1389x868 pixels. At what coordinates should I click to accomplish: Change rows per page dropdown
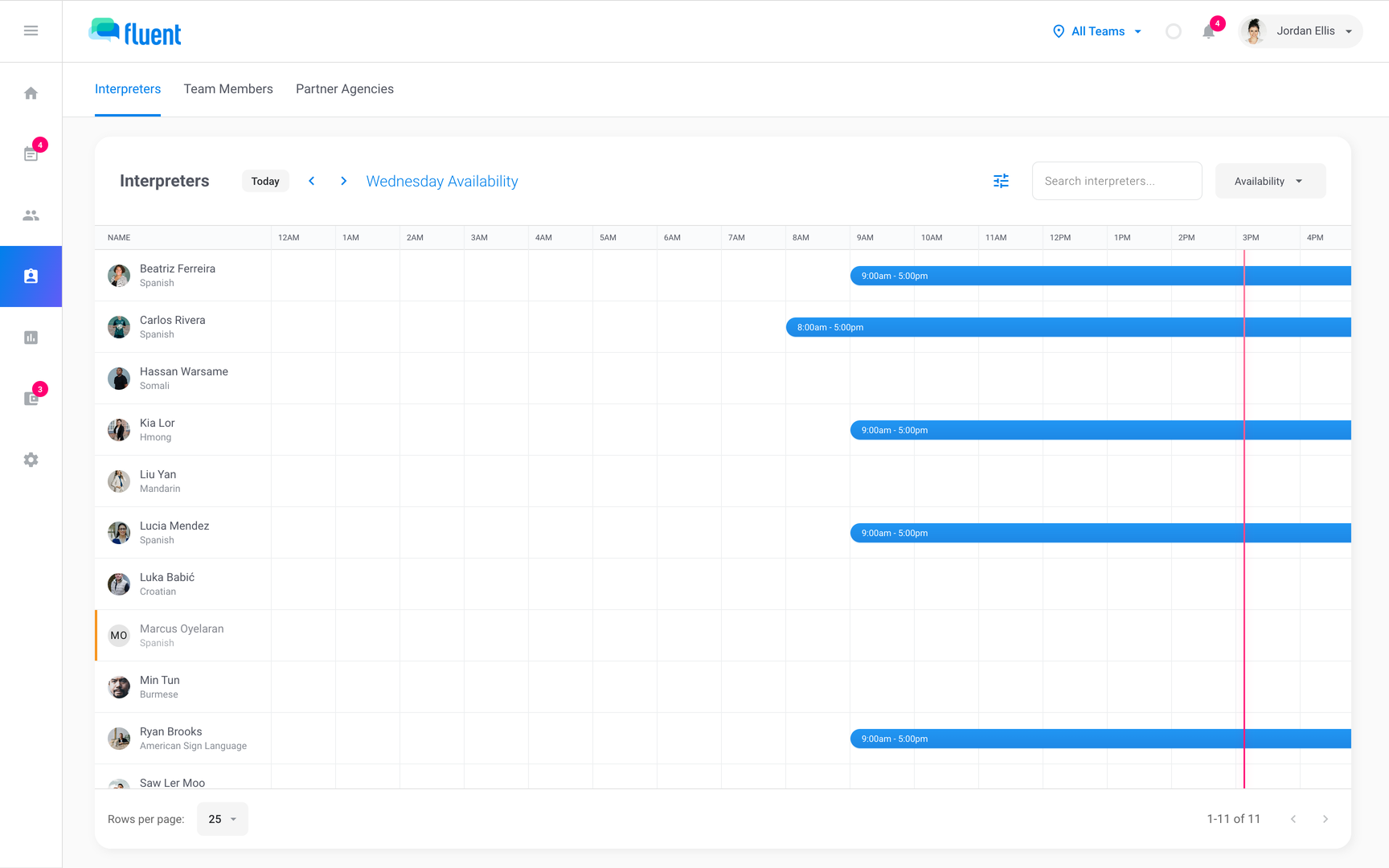tap(223, 819)
